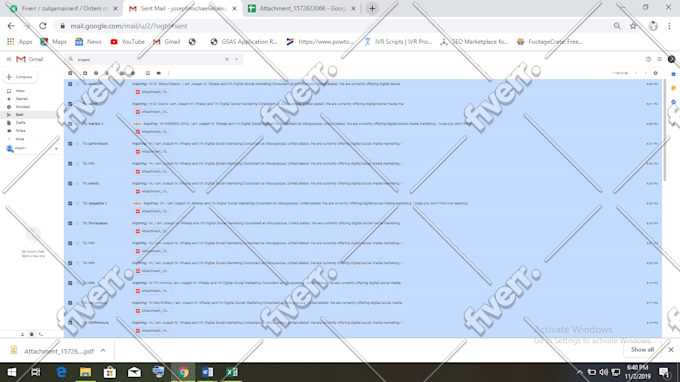Open the Snoozed folder
The width and height of the screenshot is (680, 382).
point(23,107)
